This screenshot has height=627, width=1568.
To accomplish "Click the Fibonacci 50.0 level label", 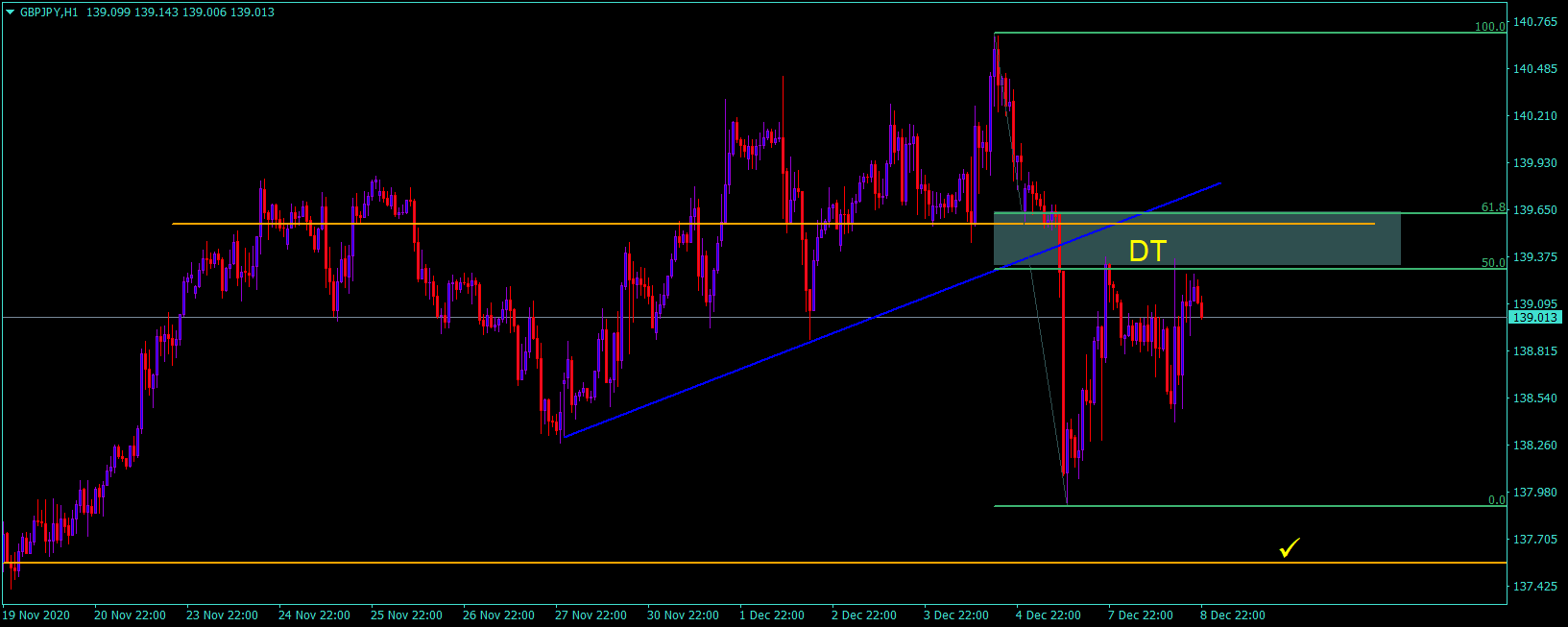I will point(1493,262).
